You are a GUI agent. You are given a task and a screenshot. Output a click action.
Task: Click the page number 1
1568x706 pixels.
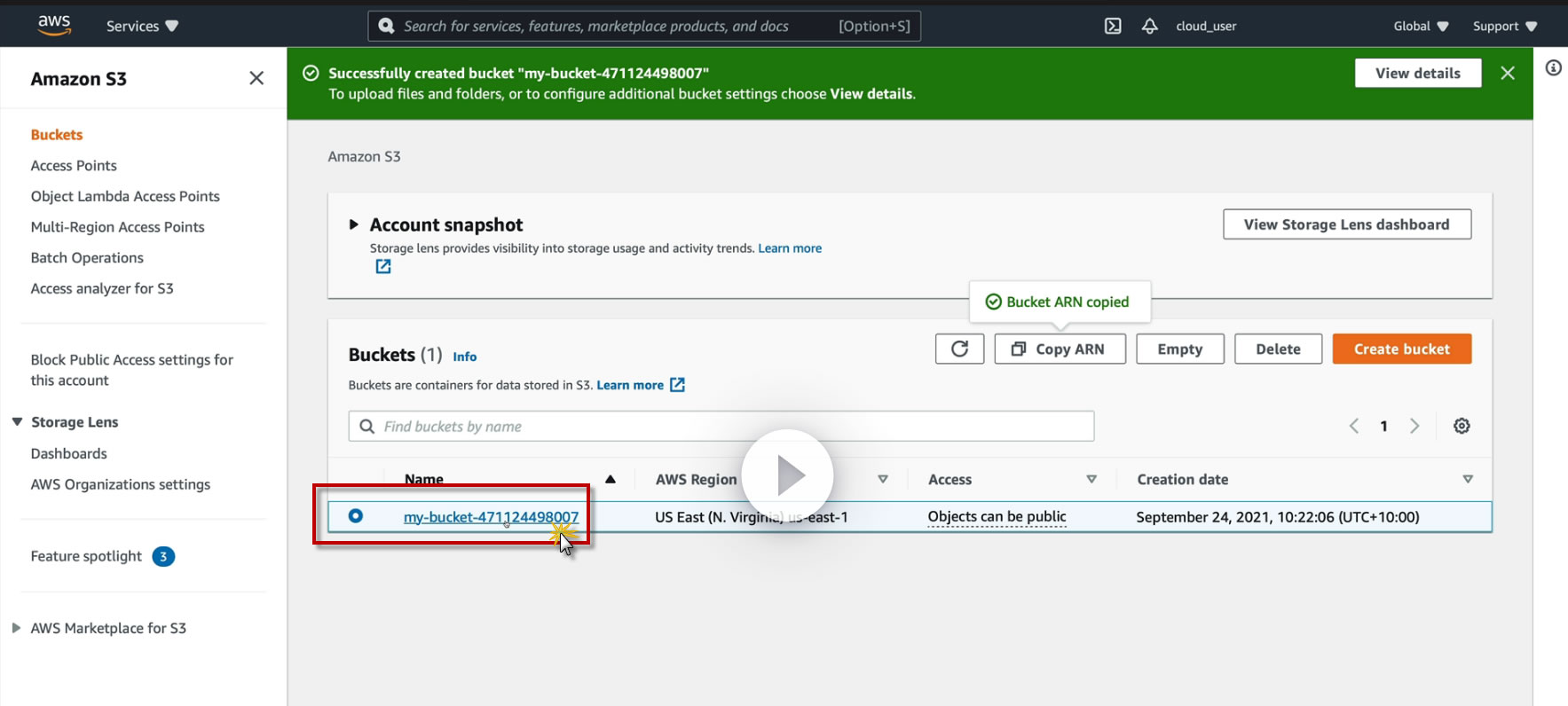(x=1383, y=426)
